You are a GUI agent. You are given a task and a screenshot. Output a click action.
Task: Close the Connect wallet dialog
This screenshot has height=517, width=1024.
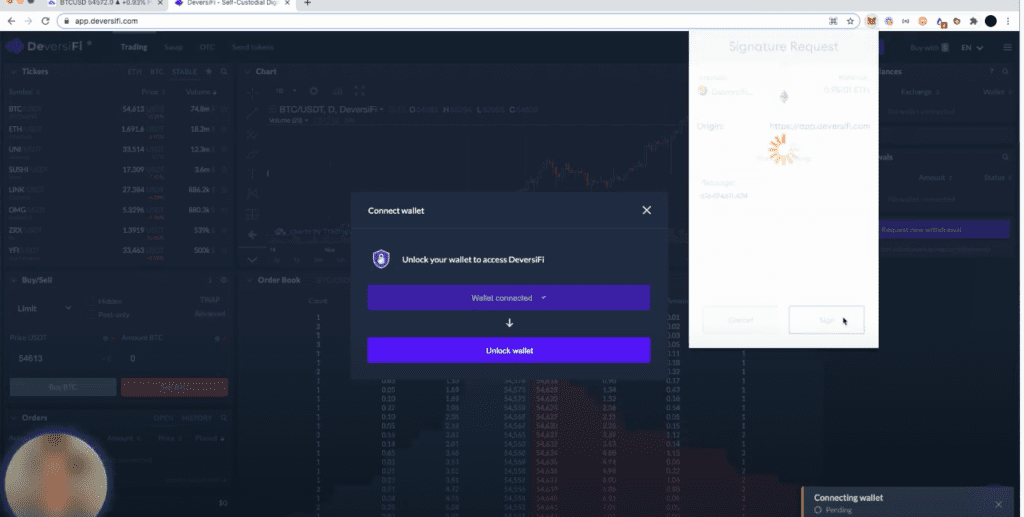click(647, 210)
